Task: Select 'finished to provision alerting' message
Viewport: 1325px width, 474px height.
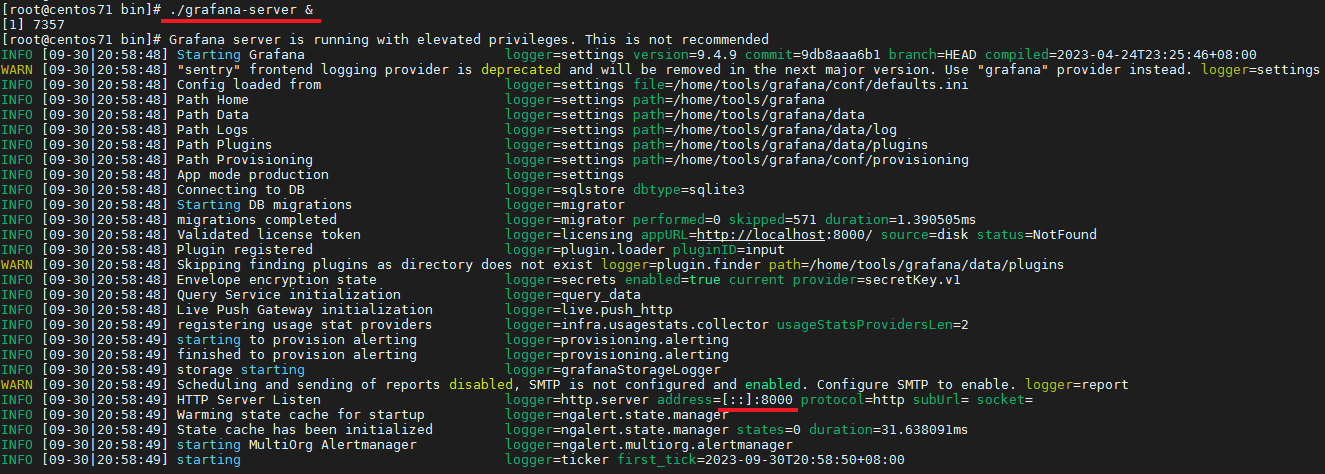Action: pyautogui.click(x=296, y=355)
